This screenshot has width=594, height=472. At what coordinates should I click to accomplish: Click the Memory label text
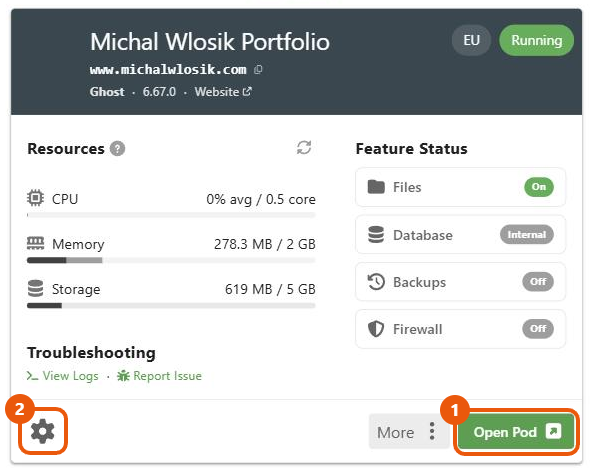78,244
